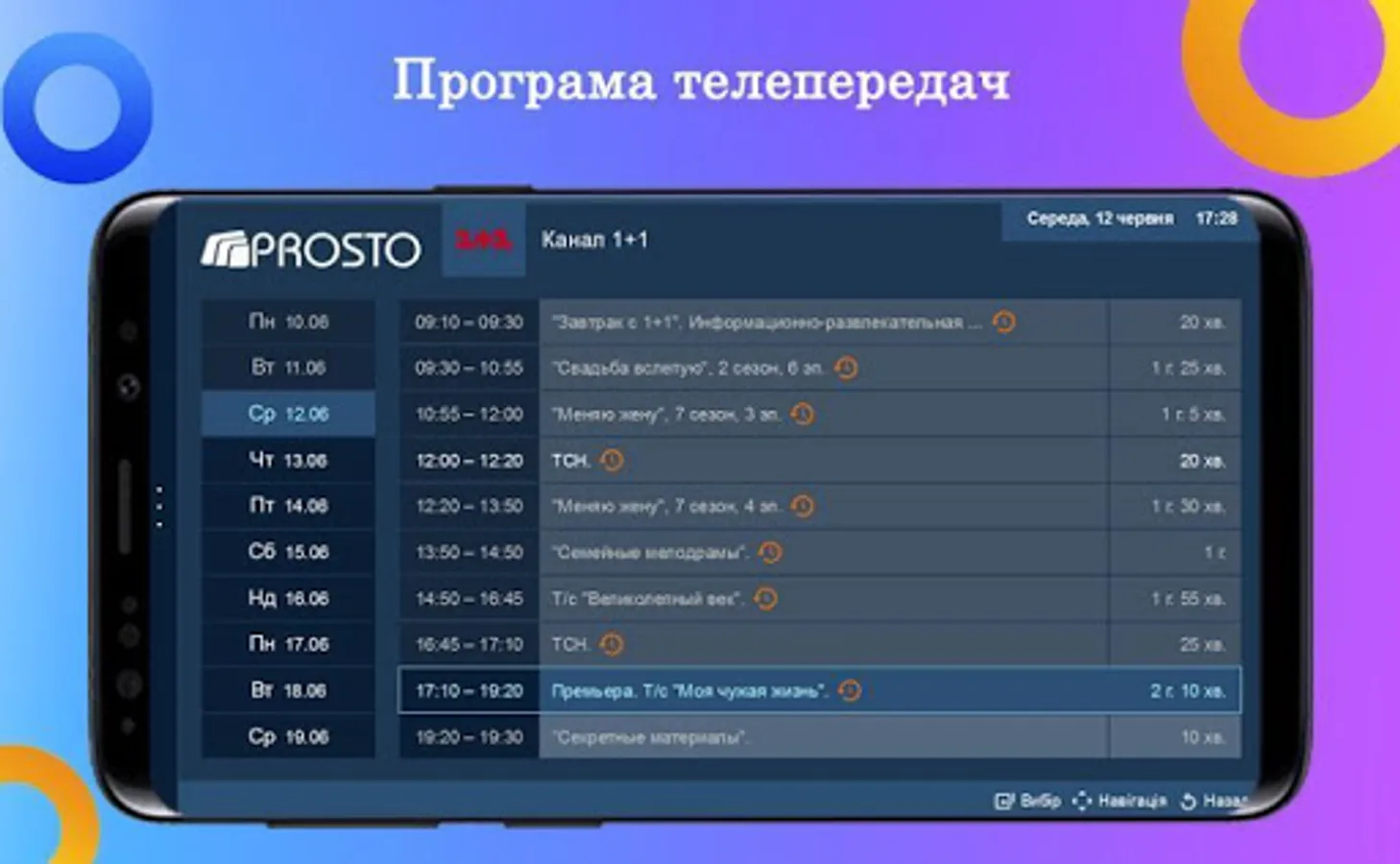Click the 17:28 clock time
Image resolution: width=1400 pixels, height=864 pixels.
pyautogui.click(x=1217, y=219)
